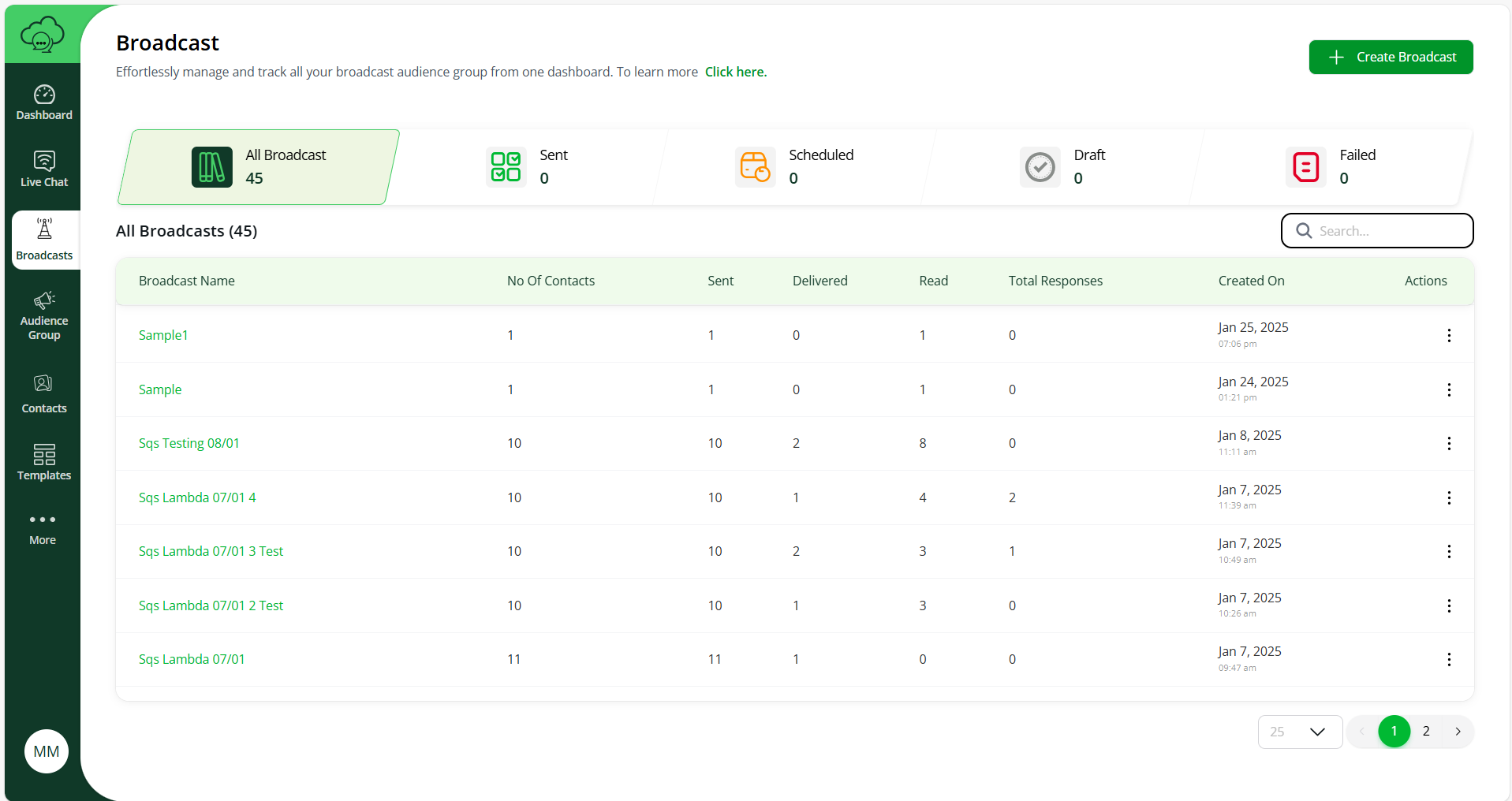Open actions menu for Sqs Lambda 07/01 3 Test

[1449, 551]
